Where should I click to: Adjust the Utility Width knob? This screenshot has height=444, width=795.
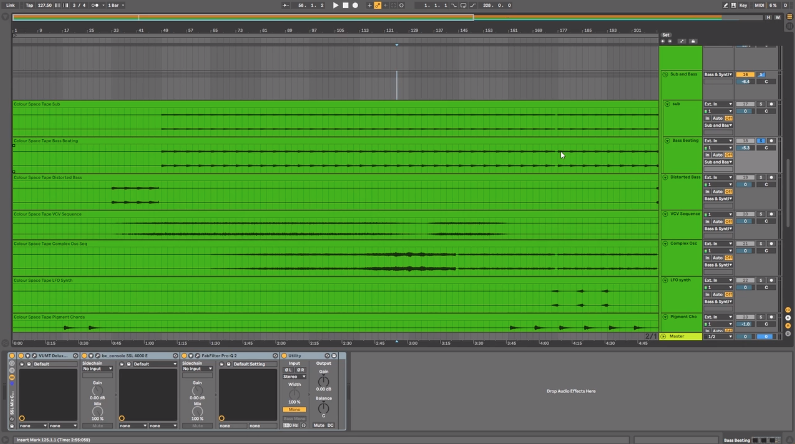coord(295,394)
